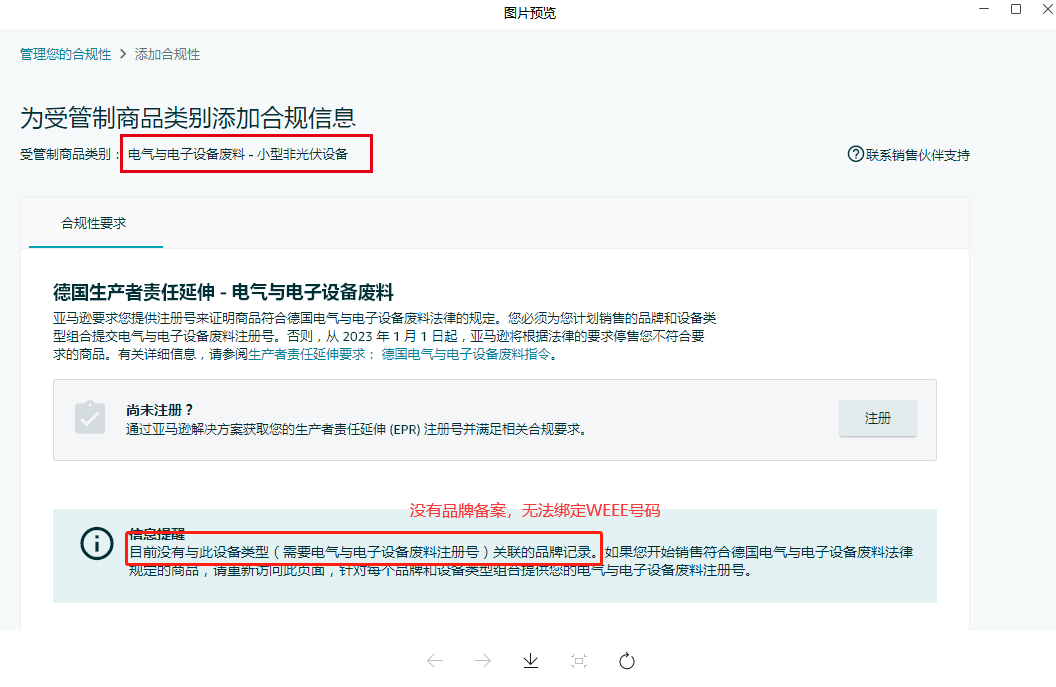
Task: Click heading 德国生产者责任延伸 - 电气与电子设备废料
Action: click(224, 292)
